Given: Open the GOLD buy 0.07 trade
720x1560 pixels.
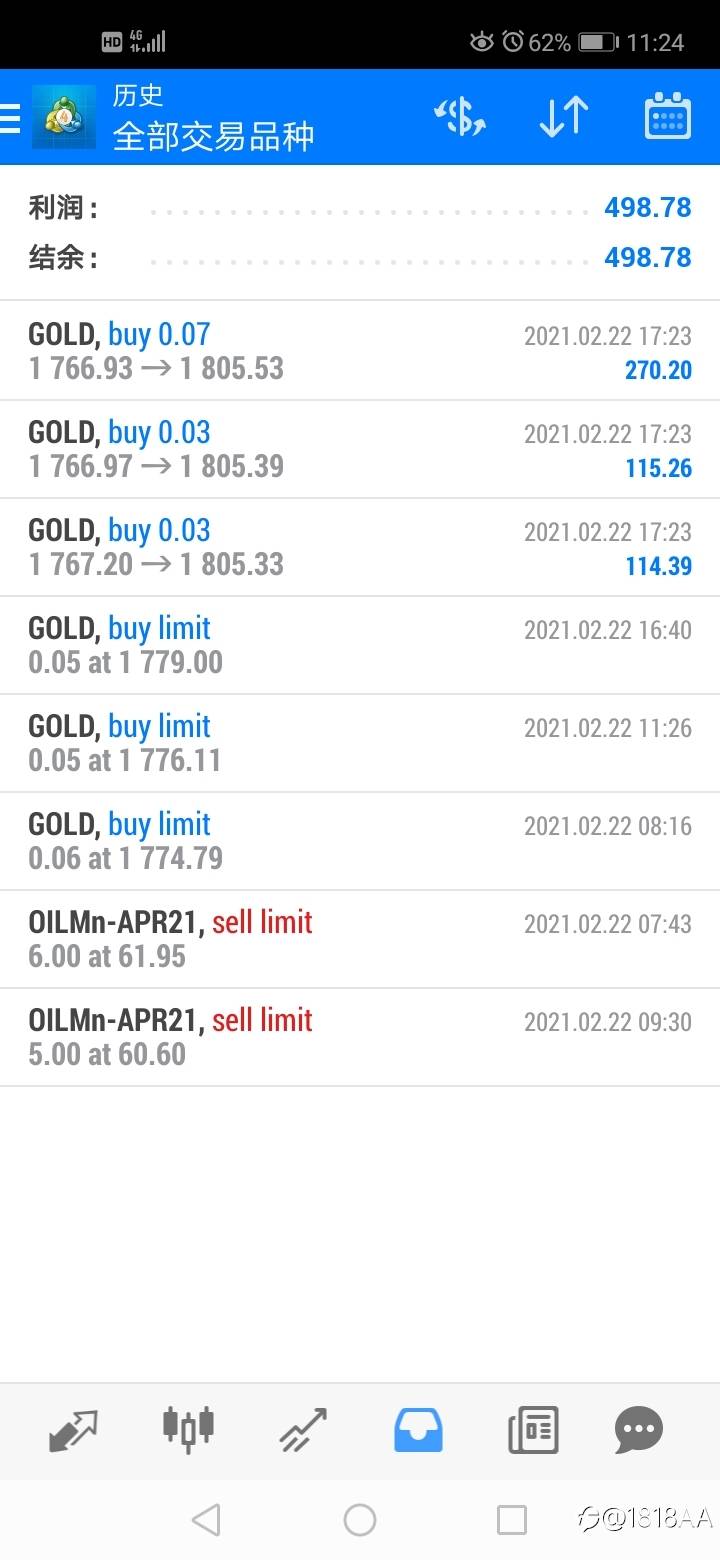Looking at the screenshot, I should coord(360,351).
